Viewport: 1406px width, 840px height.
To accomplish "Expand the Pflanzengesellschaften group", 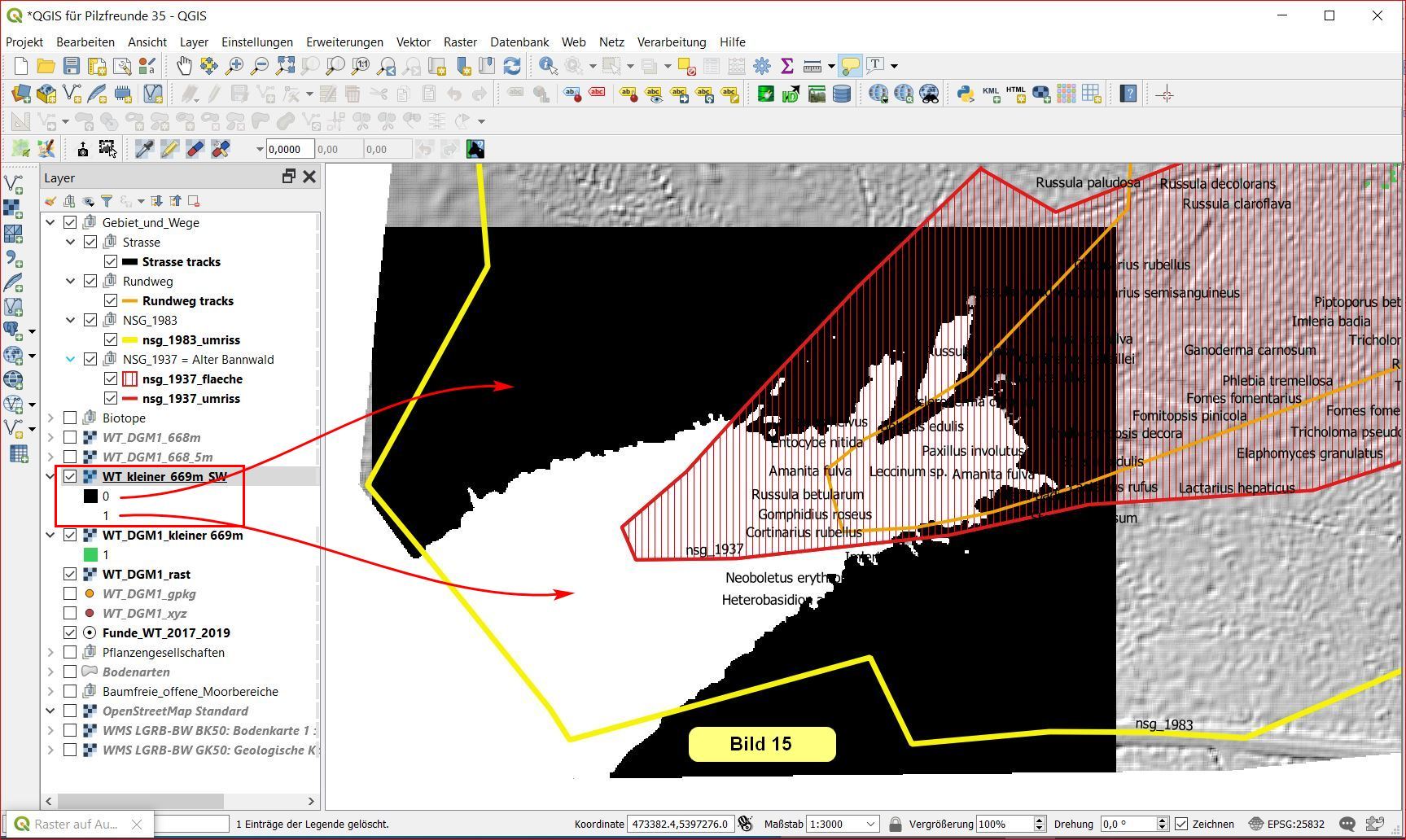I will [x=50, y=652].
